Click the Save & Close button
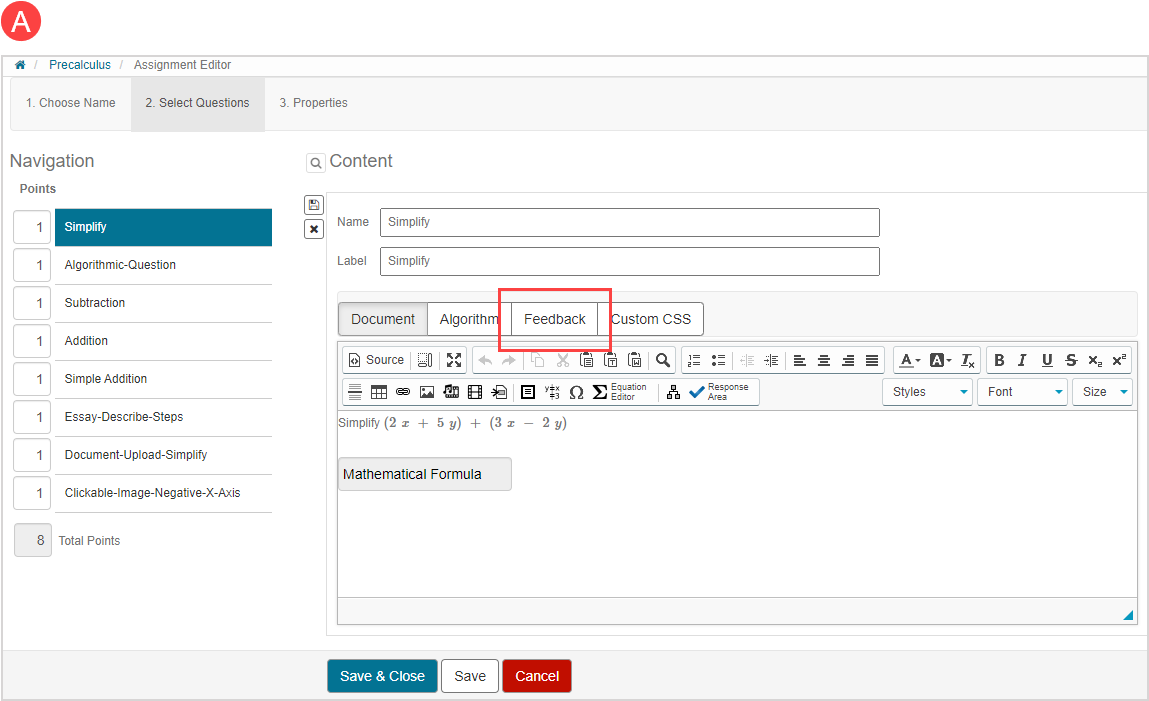 pyautogui.click(x=382, y=676)
